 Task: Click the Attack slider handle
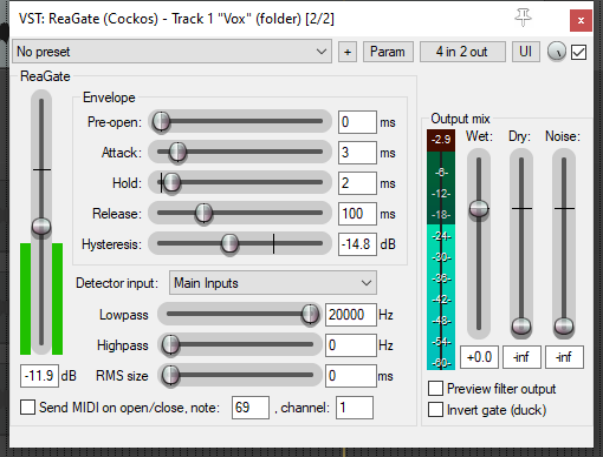(178, 152)
